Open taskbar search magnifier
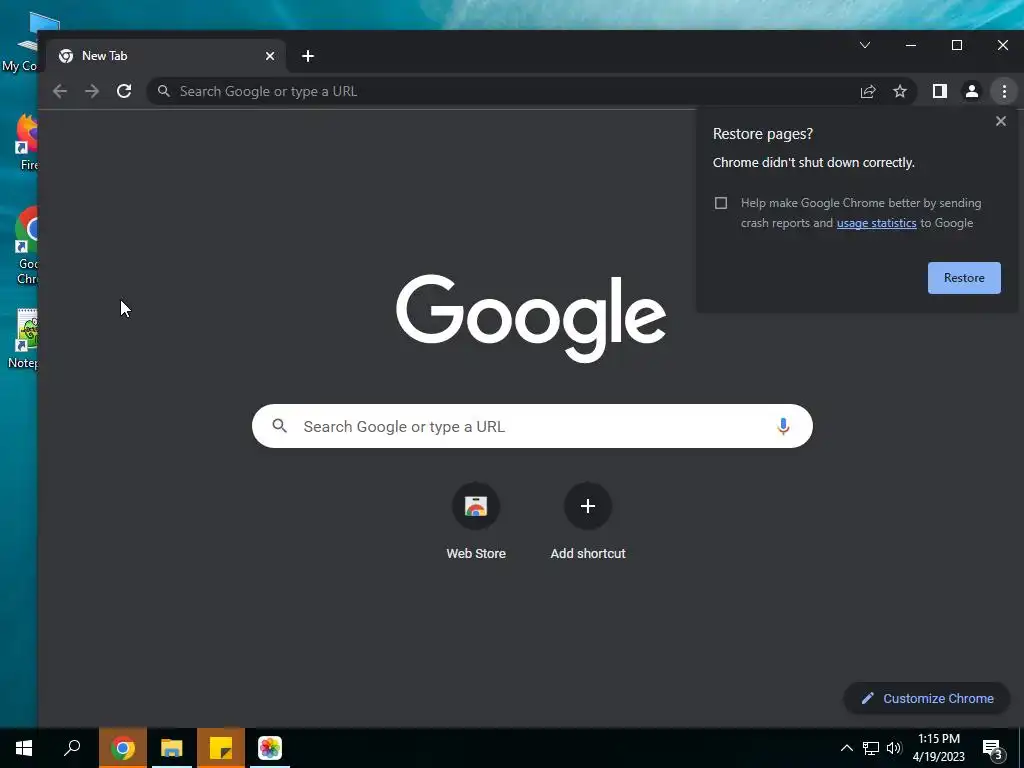The image size is (1024, 768). 72,748
